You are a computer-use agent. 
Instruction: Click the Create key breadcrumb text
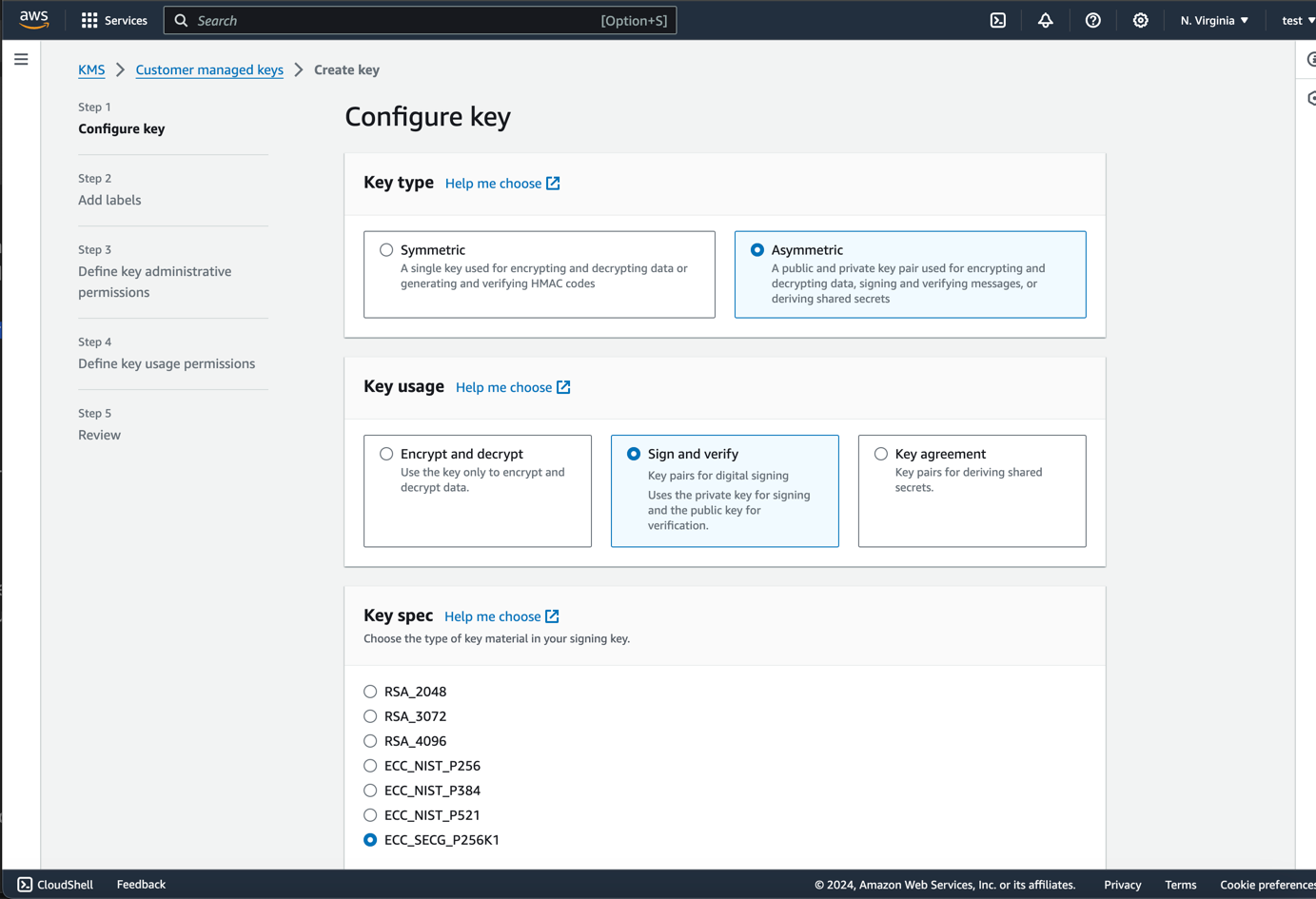(x=346, y=69)
